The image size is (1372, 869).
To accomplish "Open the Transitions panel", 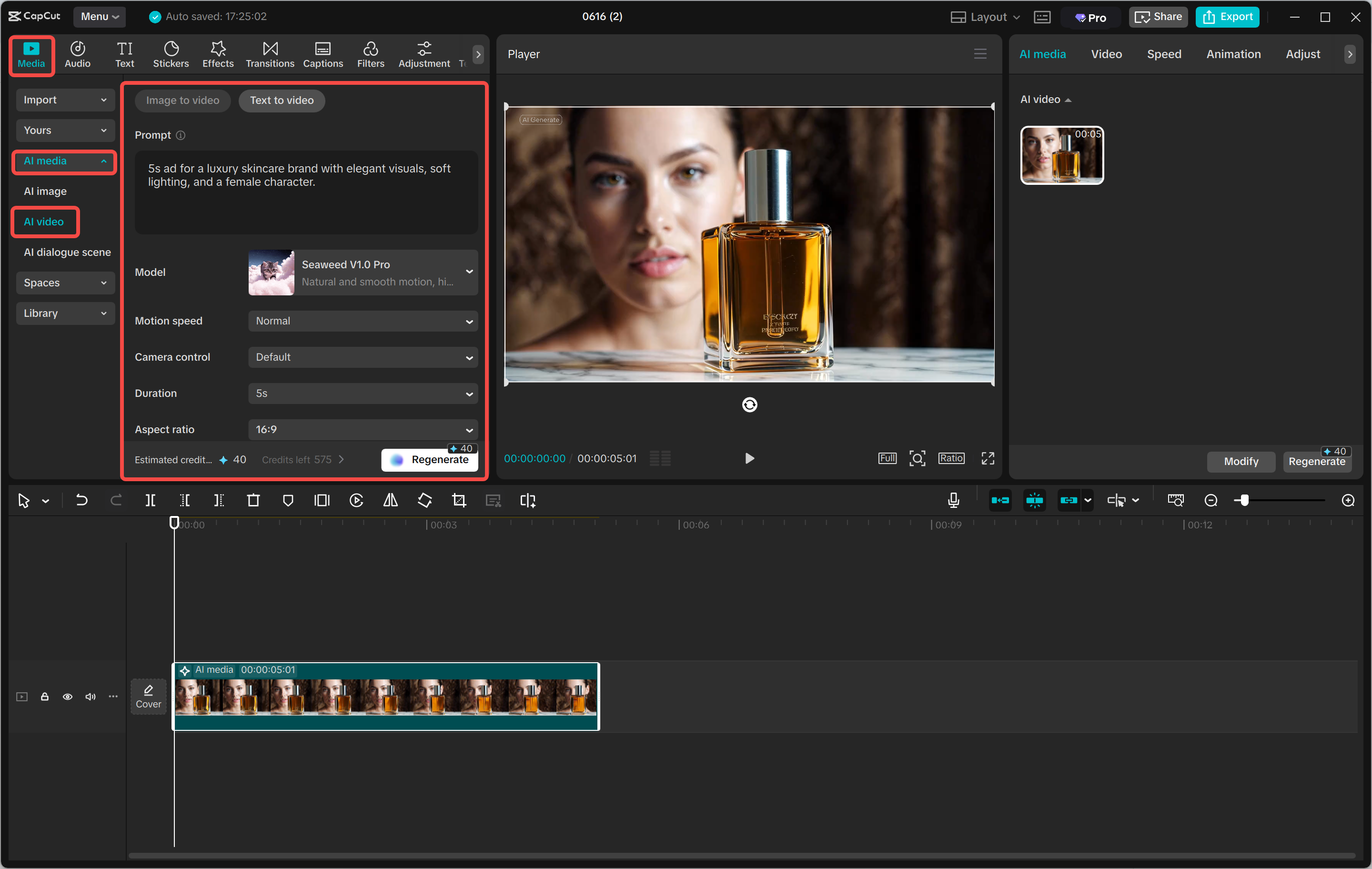I will [x=270, y=53].
